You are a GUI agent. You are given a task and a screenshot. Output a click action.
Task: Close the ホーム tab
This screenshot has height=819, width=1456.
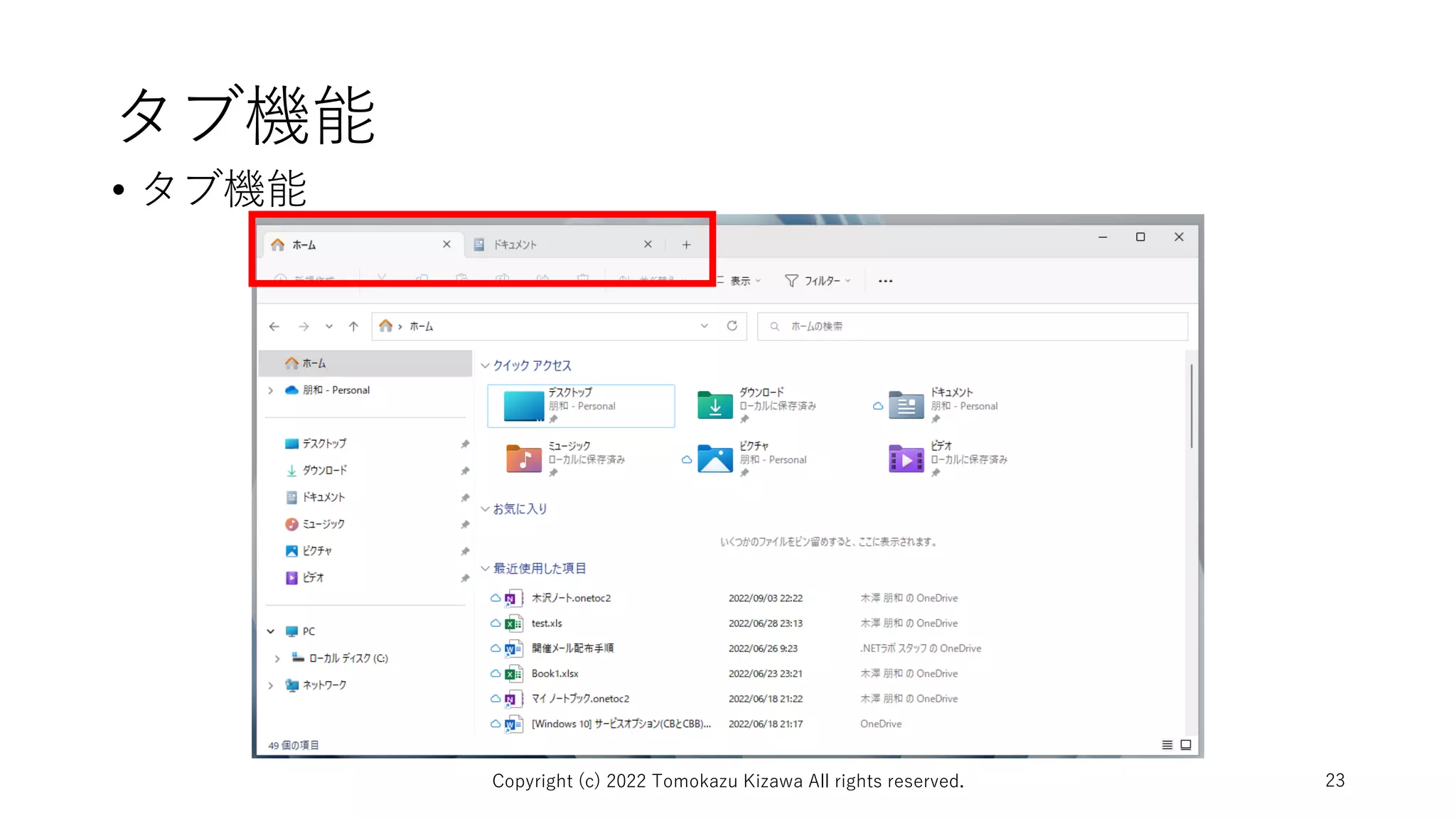pos(446,244)
